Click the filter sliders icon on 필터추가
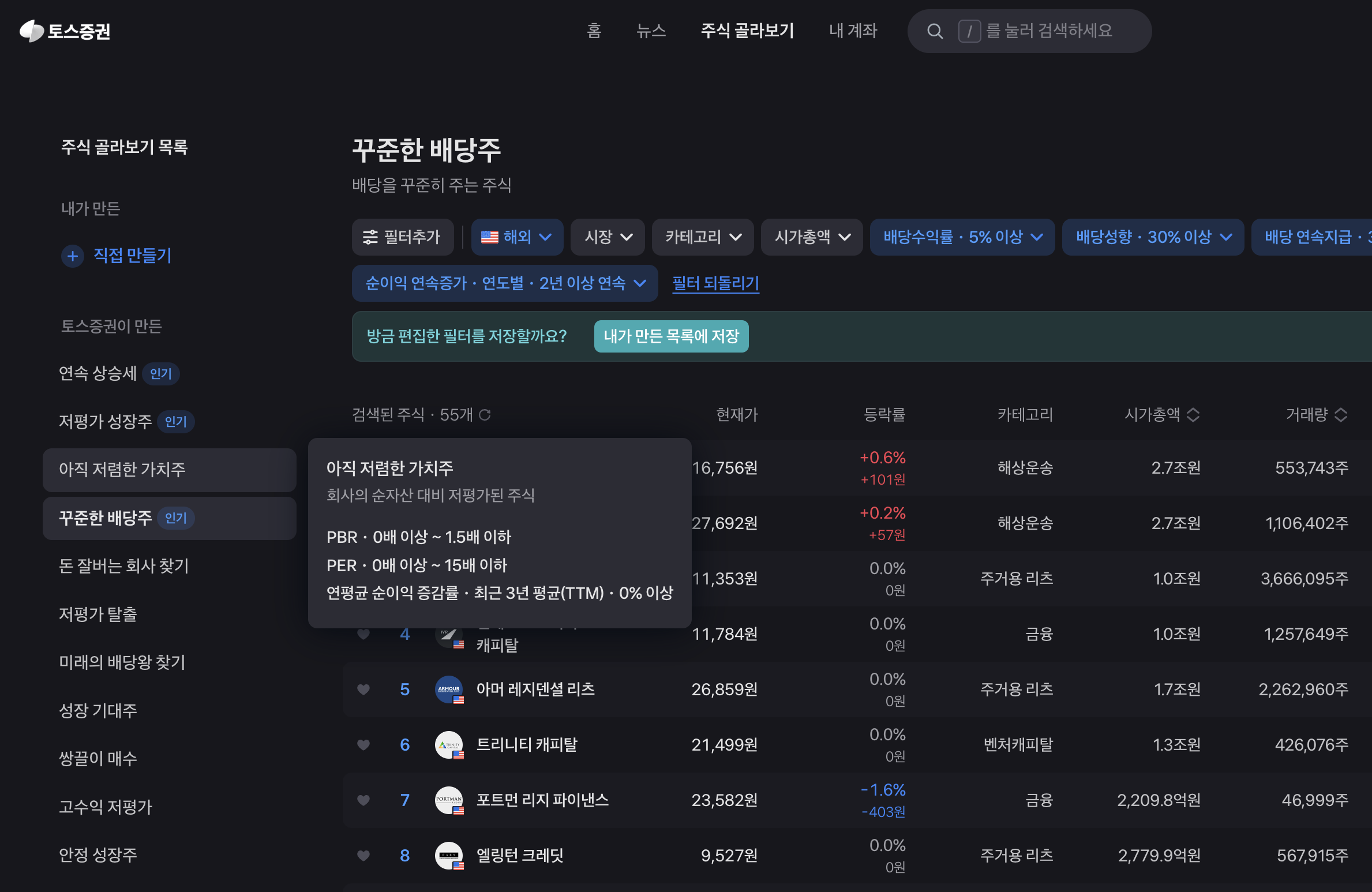 370,237
